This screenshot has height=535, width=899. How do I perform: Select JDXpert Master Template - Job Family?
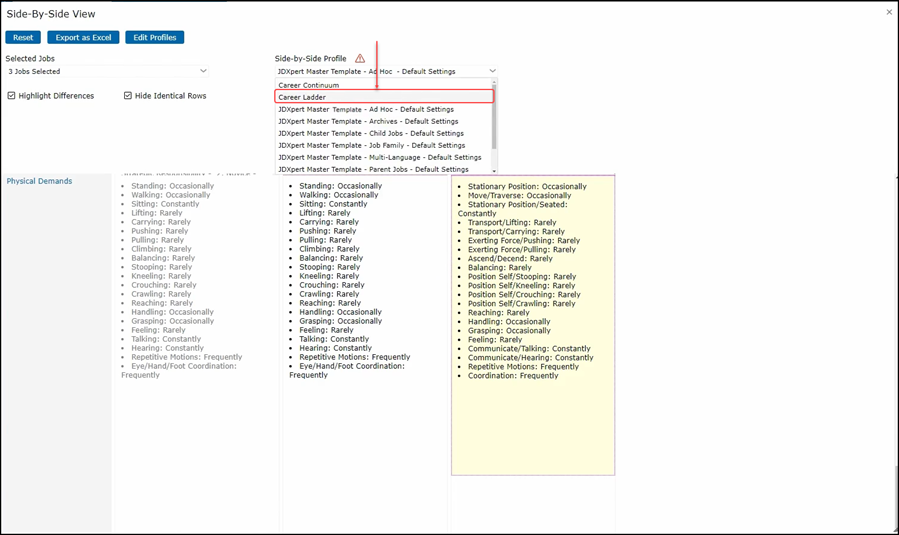372,146
